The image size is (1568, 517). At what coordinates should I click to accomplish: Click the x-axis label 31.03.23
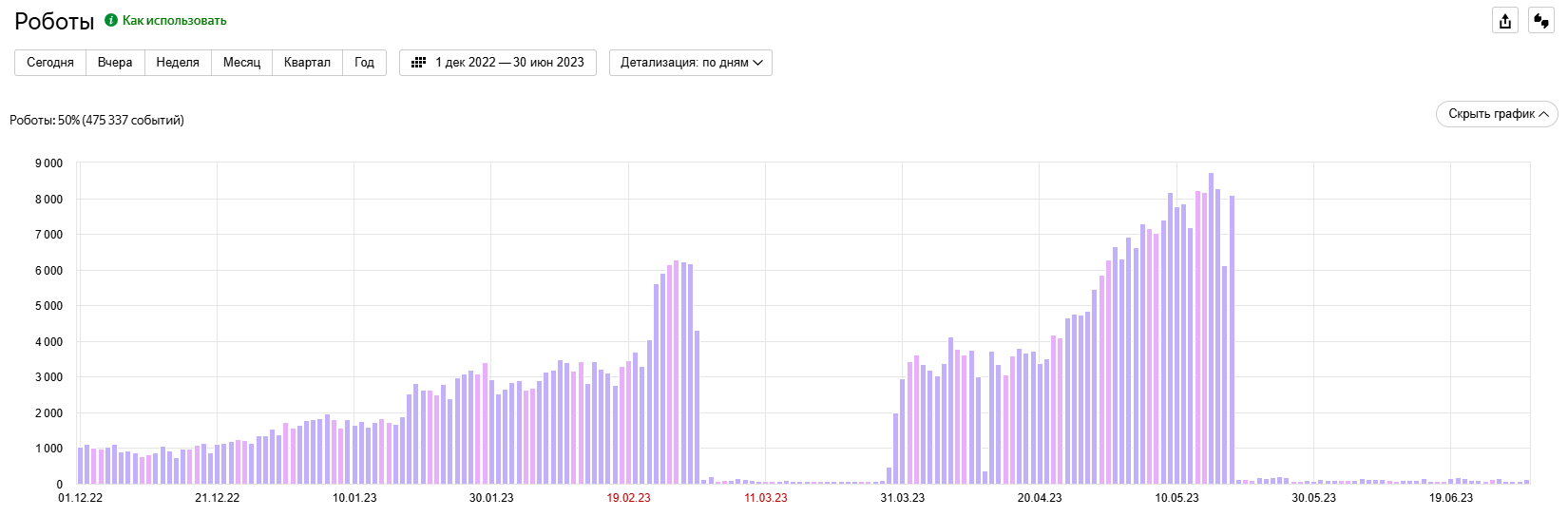902,498
